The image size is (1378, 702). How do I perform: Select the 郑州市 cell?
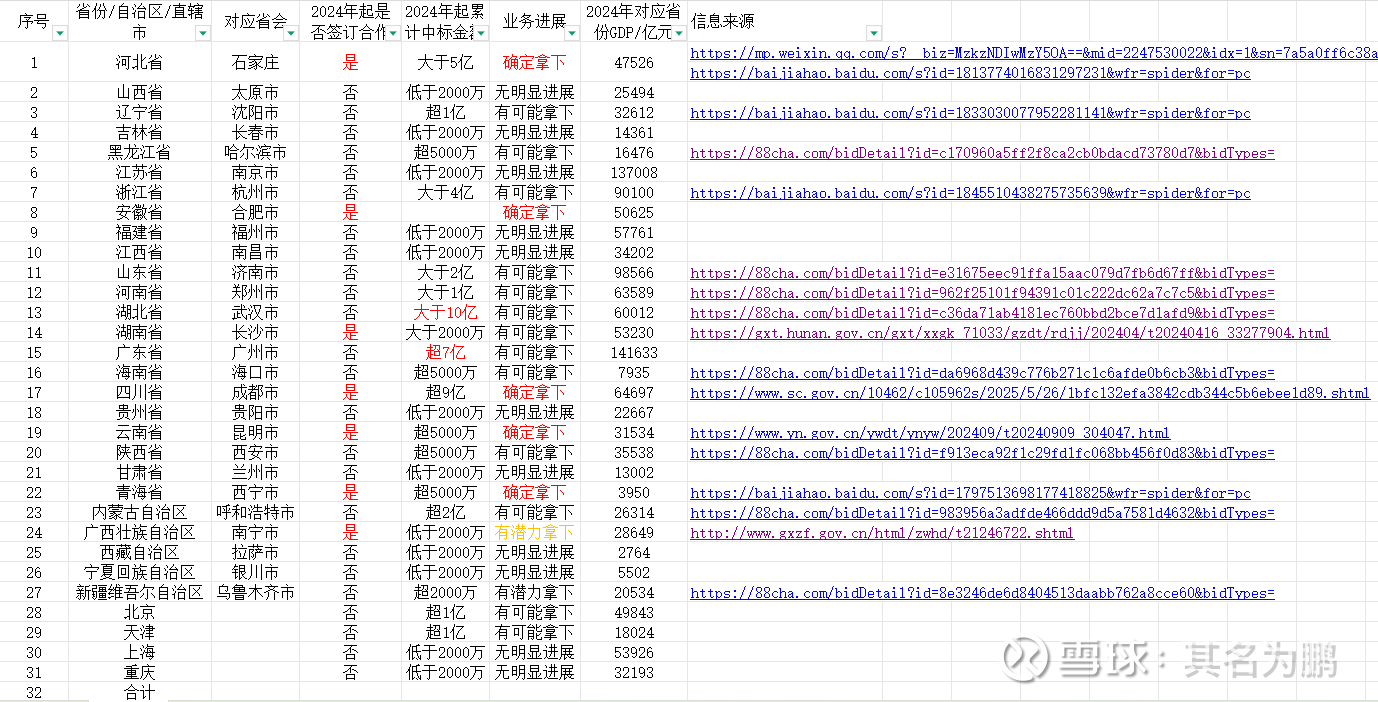click(255, 292)
